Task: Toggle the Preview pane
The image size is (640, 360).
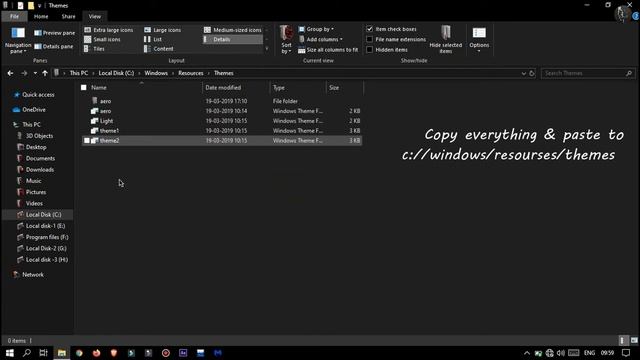Action: click(x=55, y=33)
